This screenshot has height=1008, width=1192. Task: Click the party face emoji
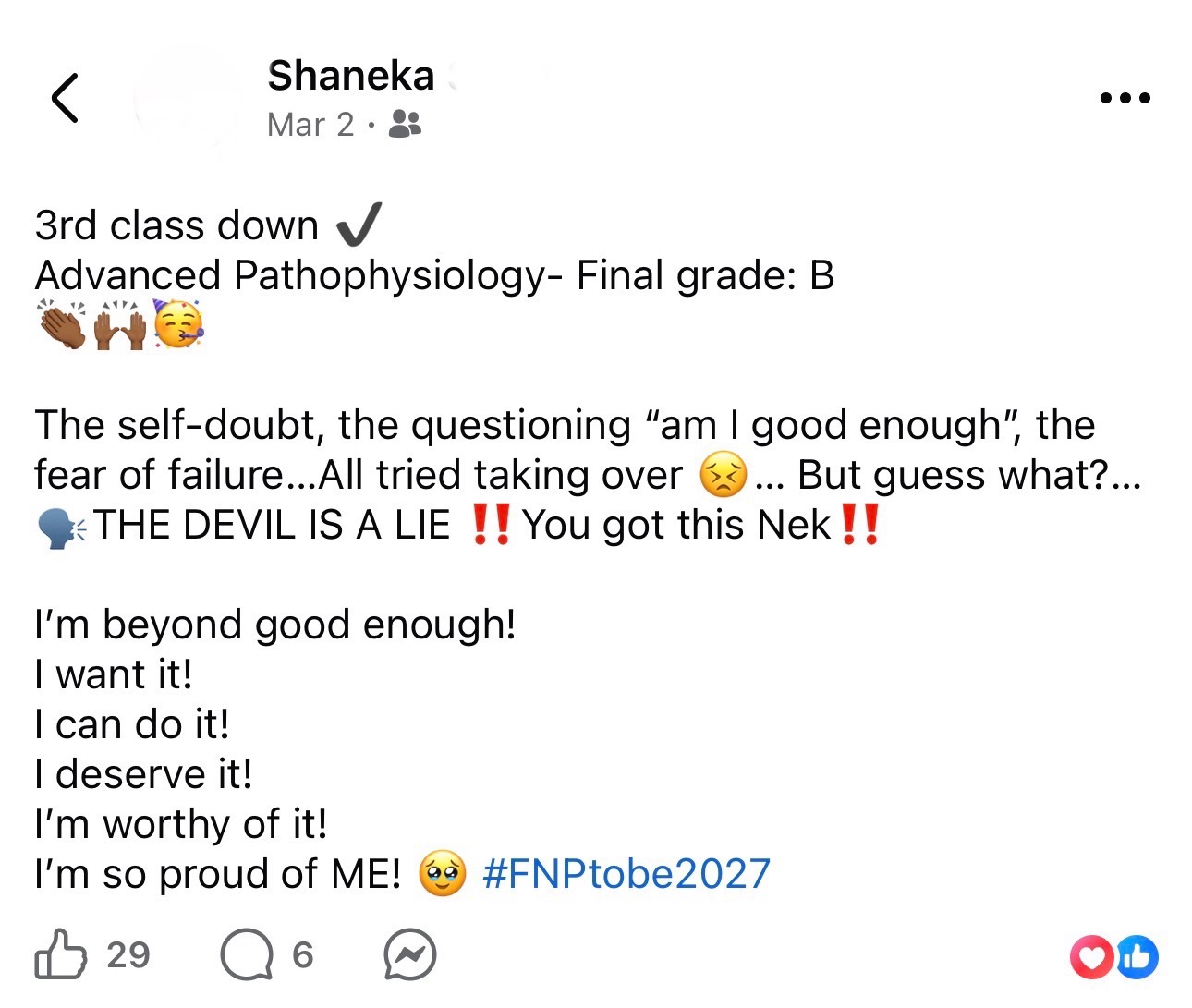[x=178, y=325]
